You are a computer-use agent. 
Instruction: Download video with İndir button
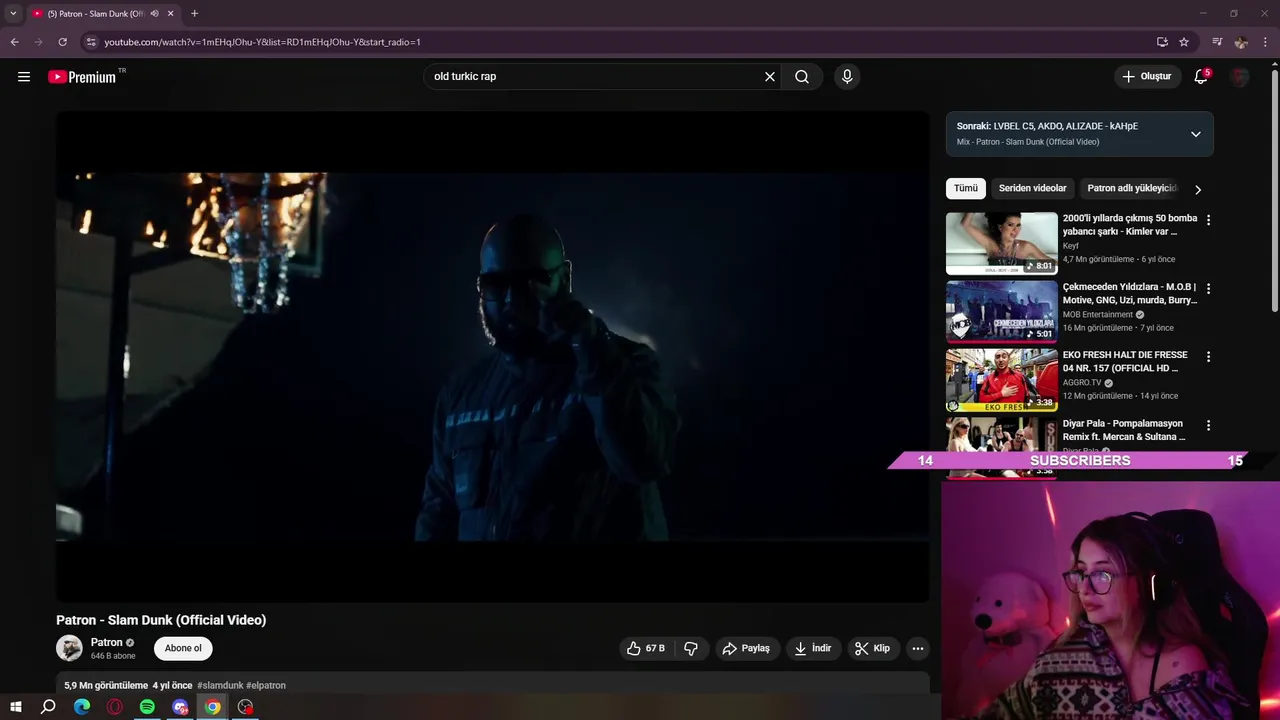click(x=813, y=648)
